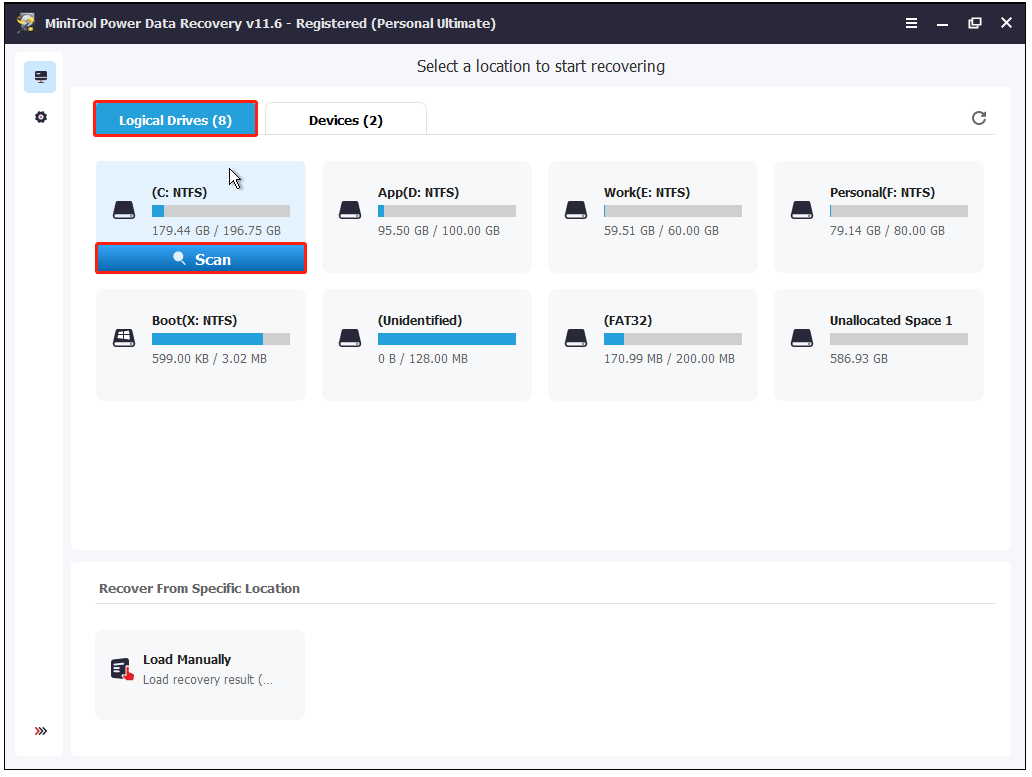The image size is (1032, 777).
Task: Select the (C: NTFS) drive icon
Action: click(x=124, y=211)
